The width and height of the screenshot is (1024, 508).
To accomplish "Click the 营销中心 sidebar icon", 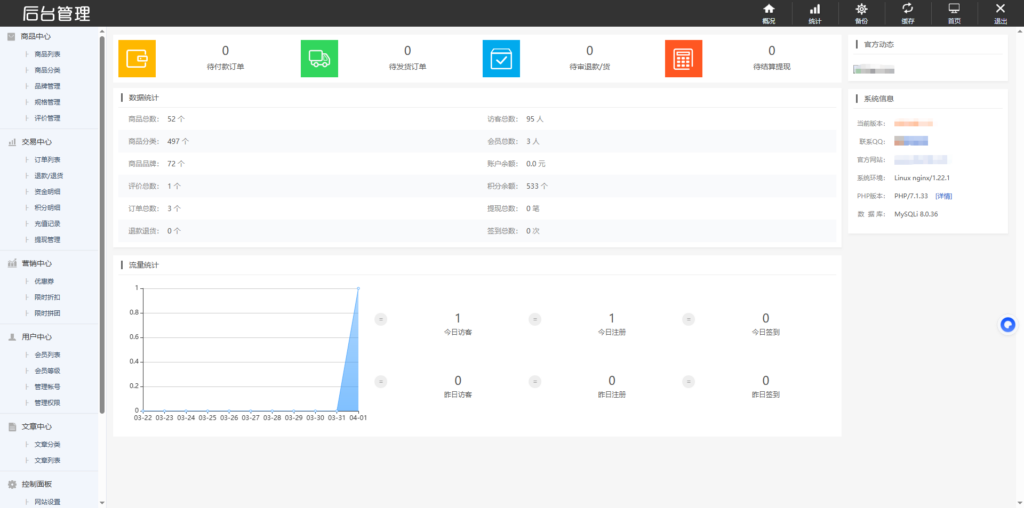I will (x=12, y=263).
